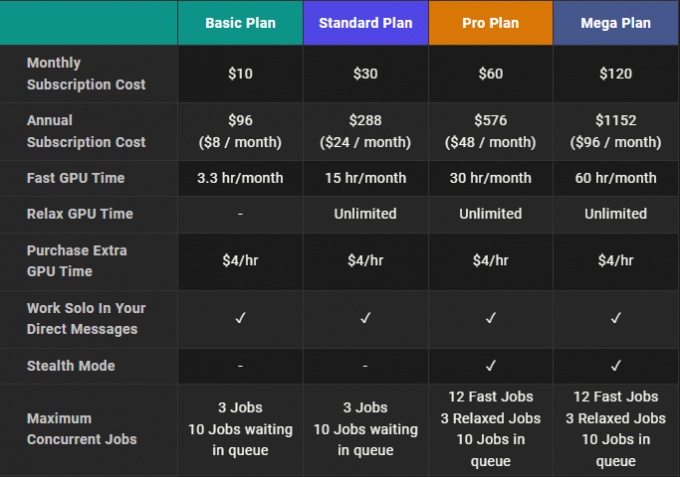Click the $10 monthly price cell

coord(240,74)
